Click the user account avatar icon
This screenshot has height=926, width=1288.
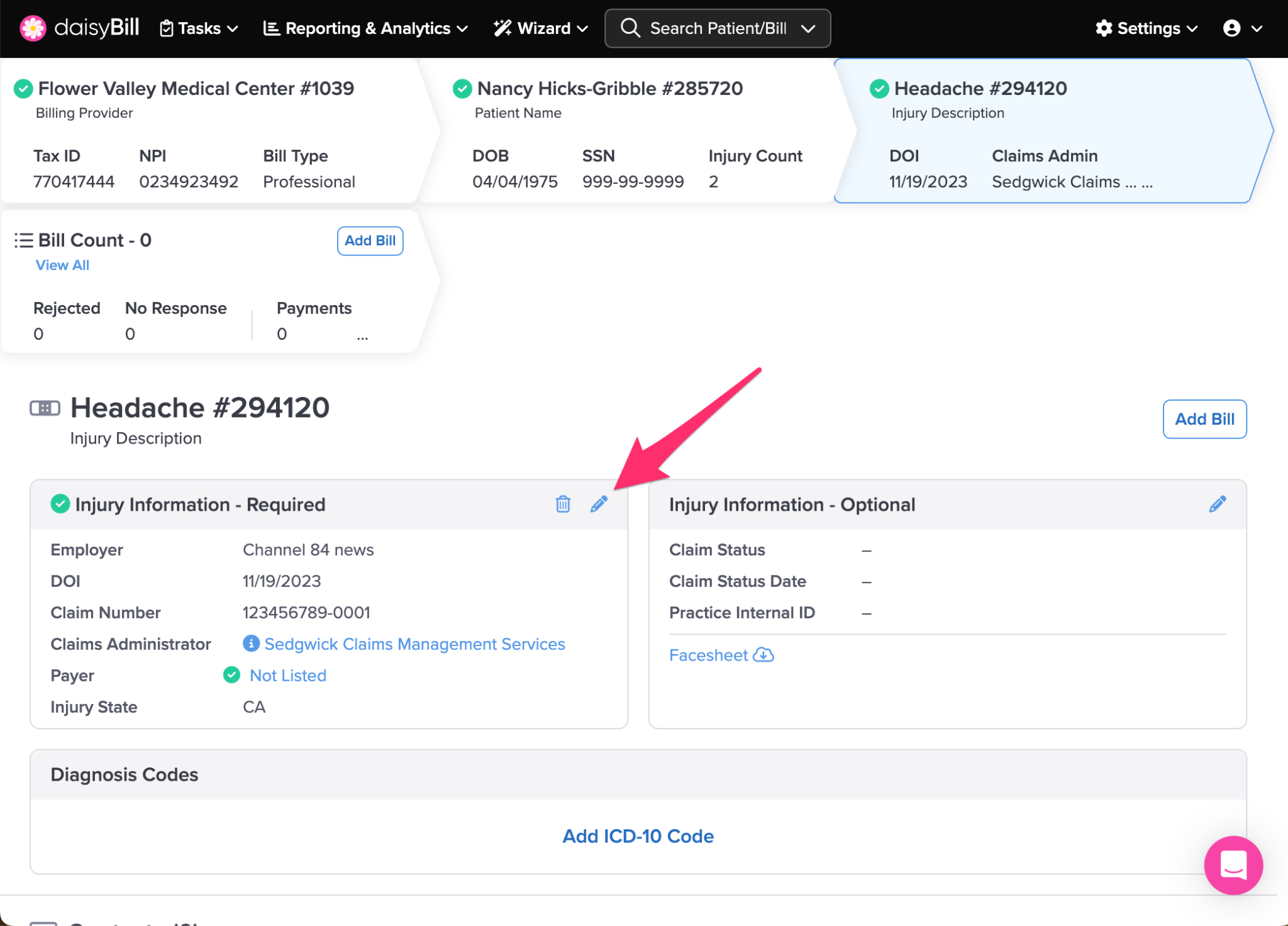pos(1231,28)
